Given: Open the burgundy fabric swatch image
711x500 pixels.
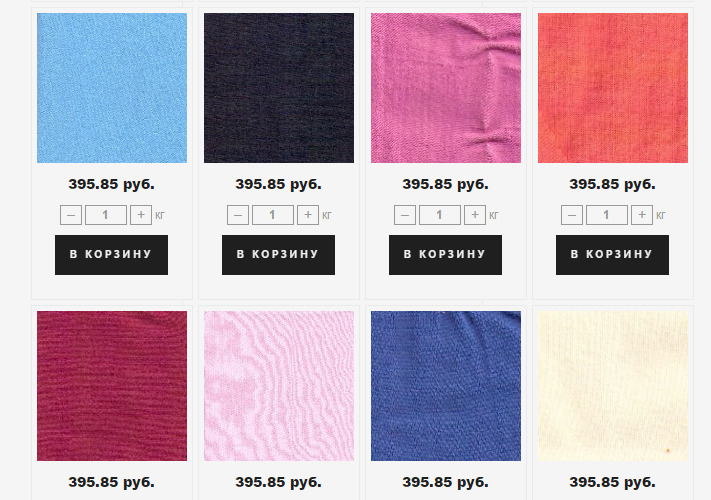Looking at the screenshot, I should click(x=112, y=386).
